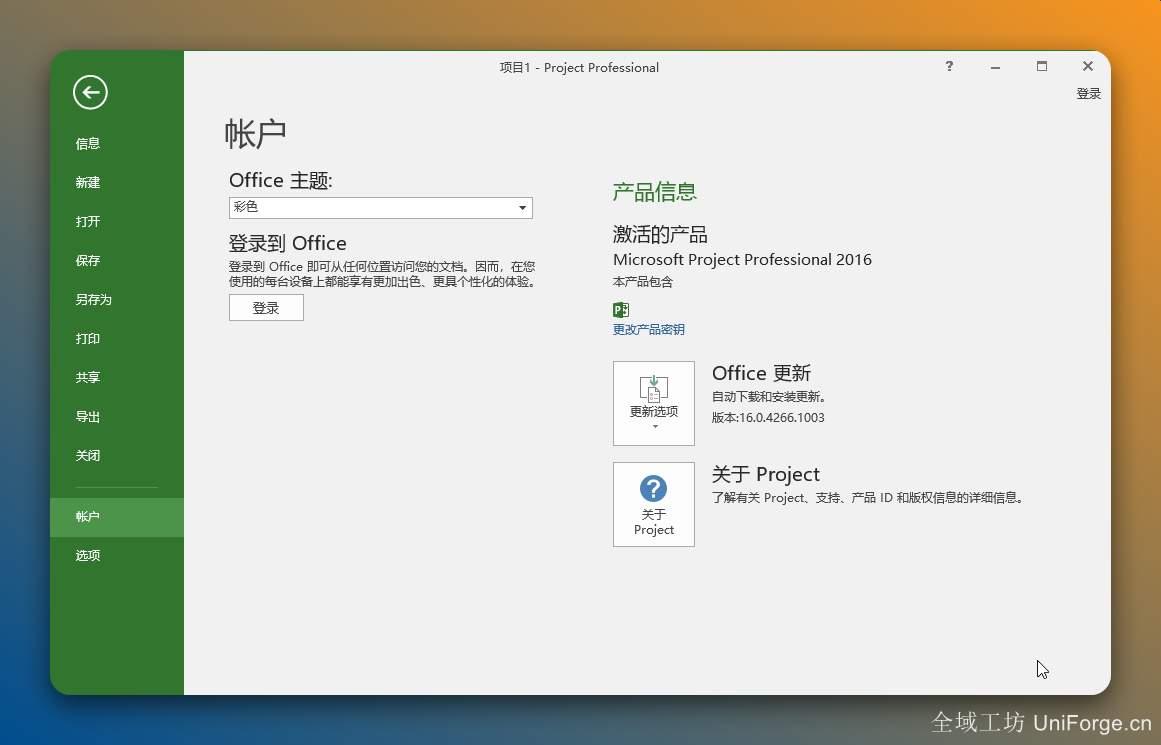Open the 更新选项 dropdown button
This screenshot has height=745, width=1161.
654,404
